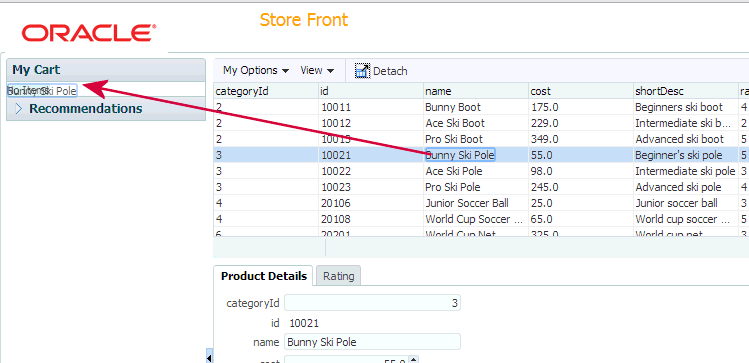The width and height of the screenshot is (749, 363).
Task: Click the cost cell 349.0
Action: pyautogui.click(x=545, y=139)
